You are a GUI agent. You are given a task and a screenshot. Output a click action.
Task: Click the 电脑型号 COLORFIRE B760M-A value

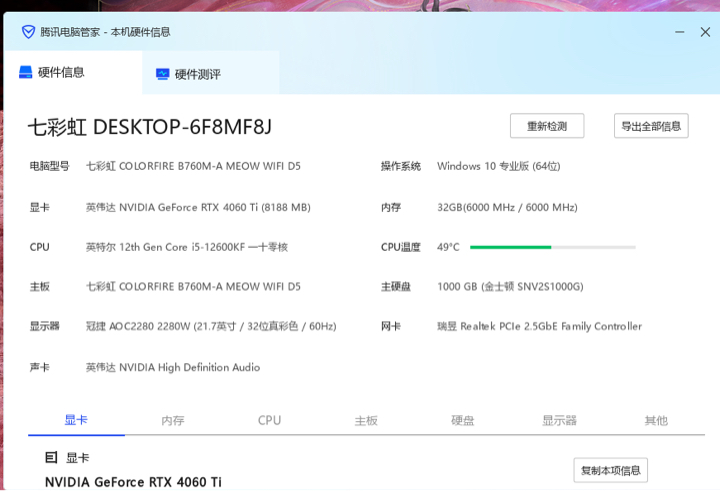tap(193, 166)
